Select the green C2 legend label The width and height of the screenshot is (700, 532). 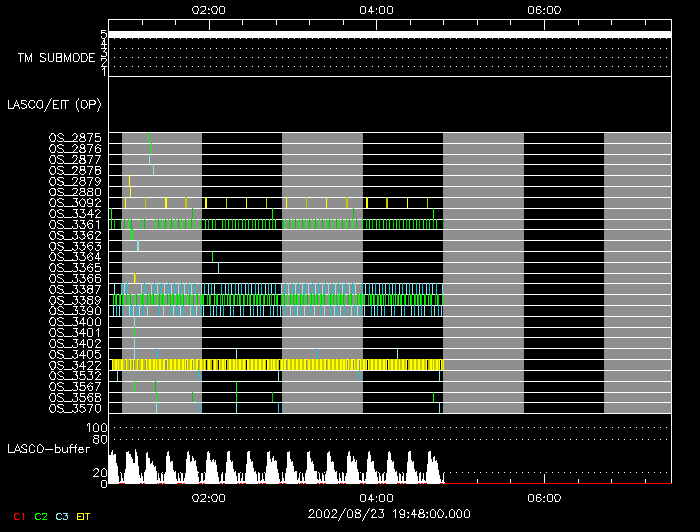tap(41, 516)
